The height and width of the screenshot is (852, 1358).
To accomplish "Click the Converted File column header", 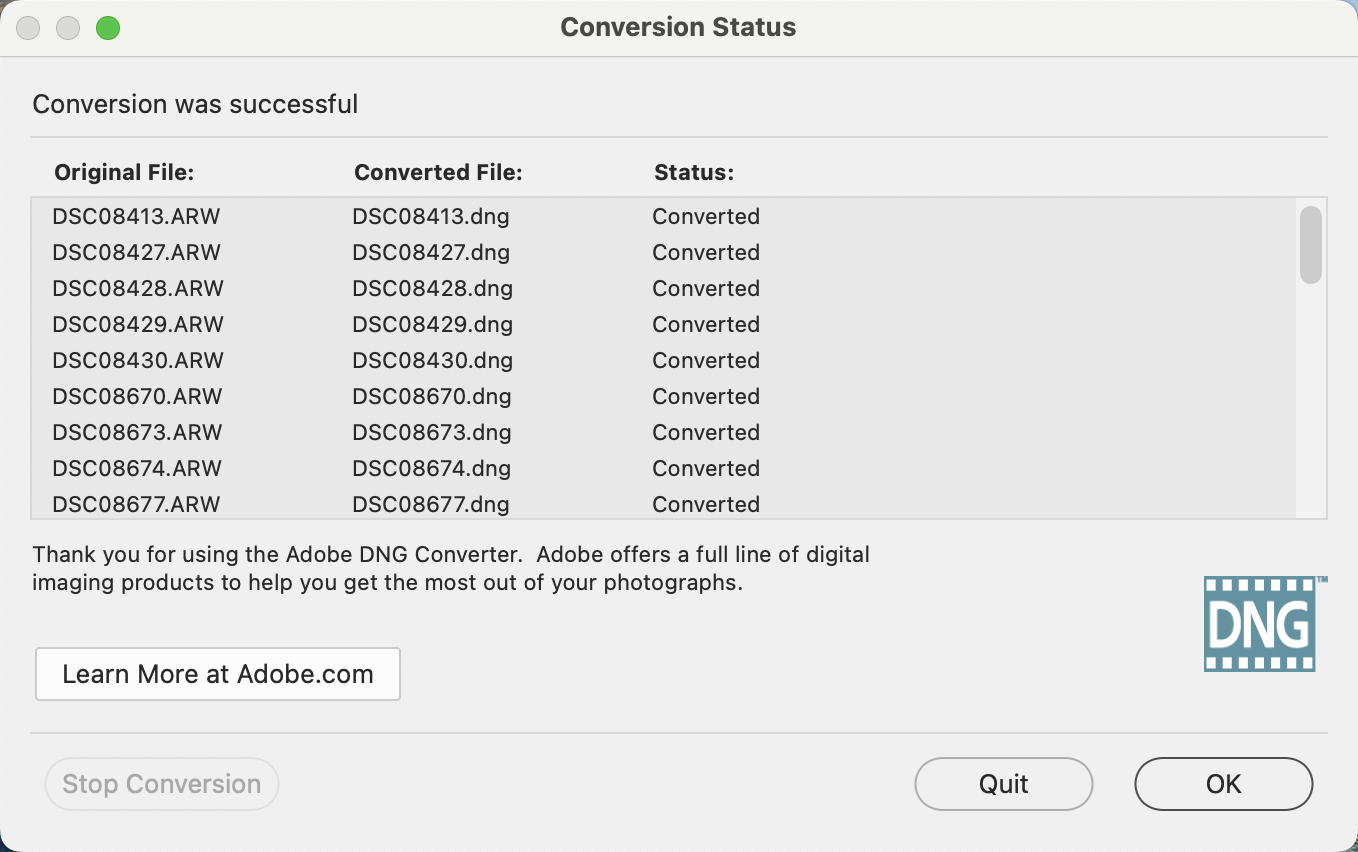I will (x=438, y=173).
